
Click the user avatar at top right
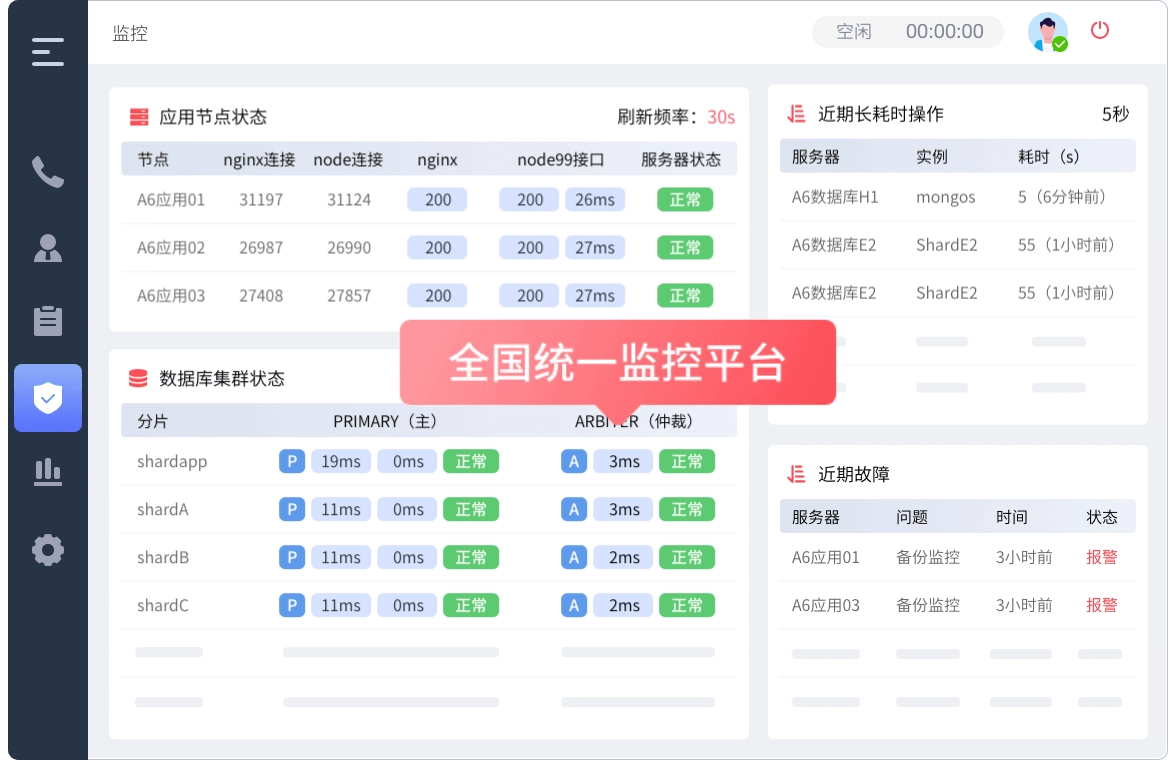(x=1047, y=32)
